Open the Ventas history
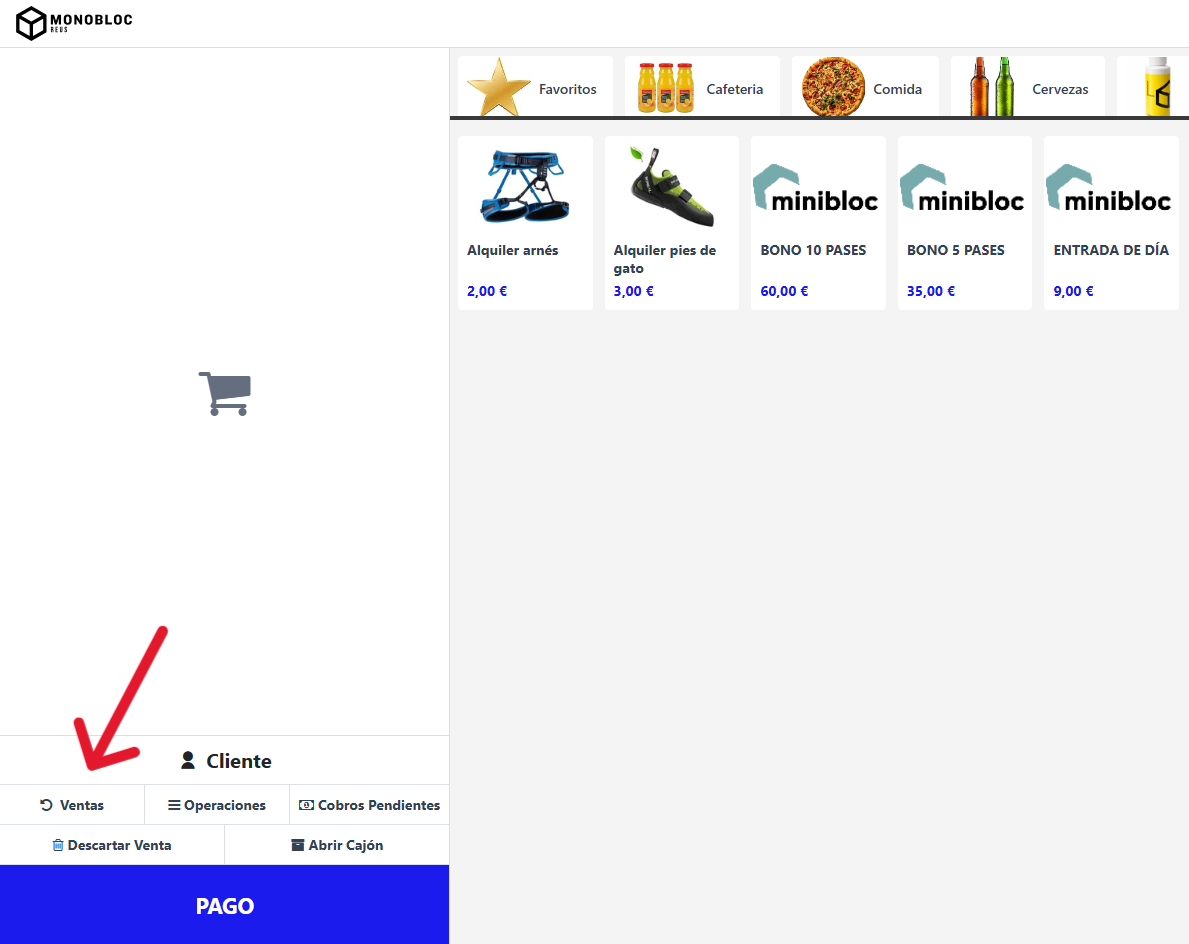The image size is (1189, 944). coord(72,805)
